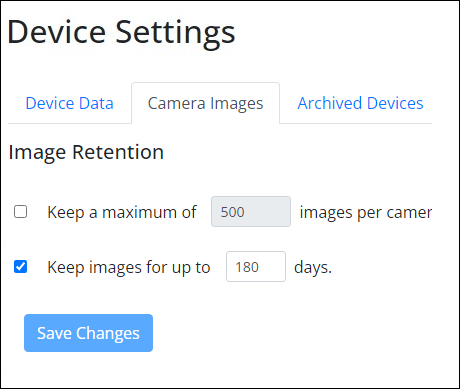Toggle the checked day-based retention checkbox
This screenshot has height=389, width=460.
click(x=21, y=267)
